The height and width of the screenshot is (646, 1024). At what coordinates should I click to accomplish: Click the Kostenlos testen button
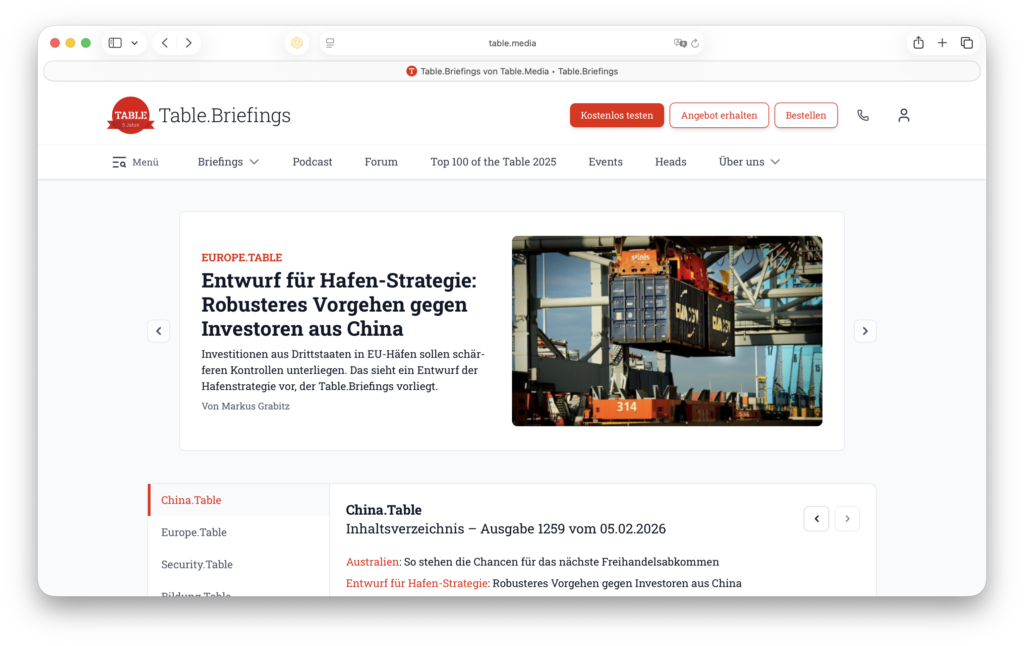click(x=616, y=115)
